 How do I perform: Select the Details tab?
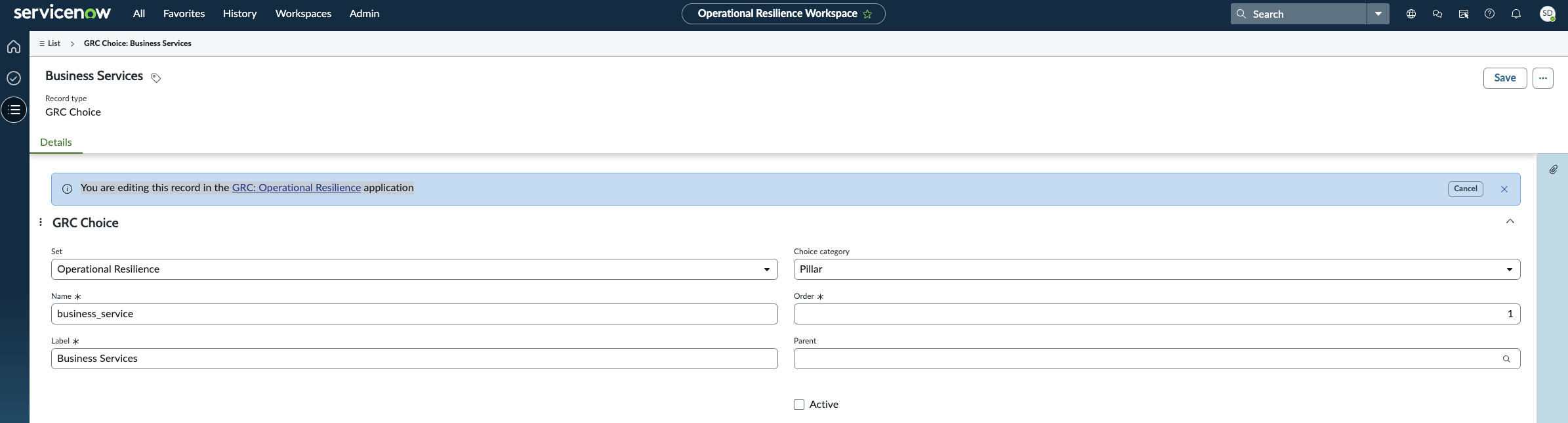(x=56, y=143)
